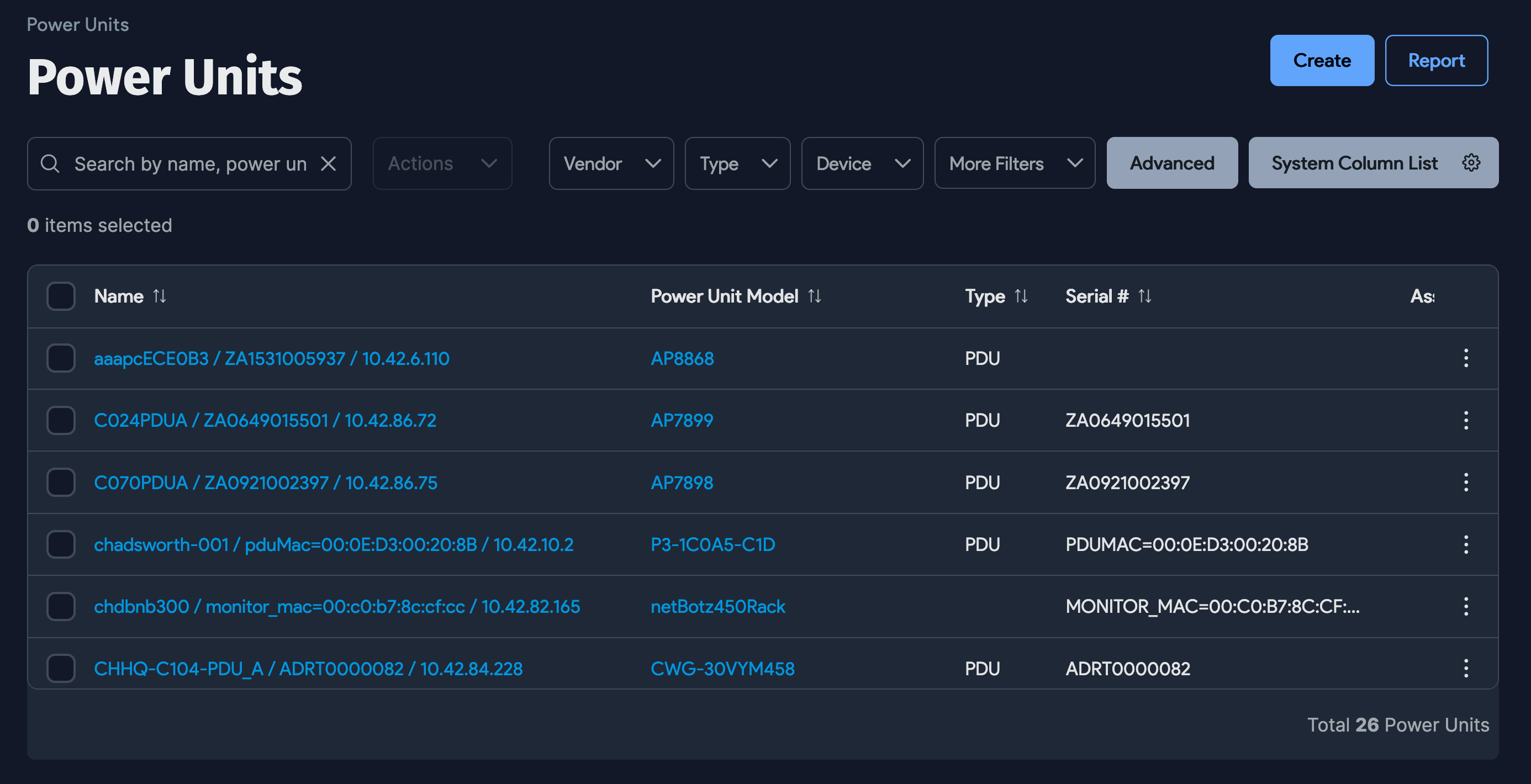Select all rows with the header checkbox

point(61,296)
